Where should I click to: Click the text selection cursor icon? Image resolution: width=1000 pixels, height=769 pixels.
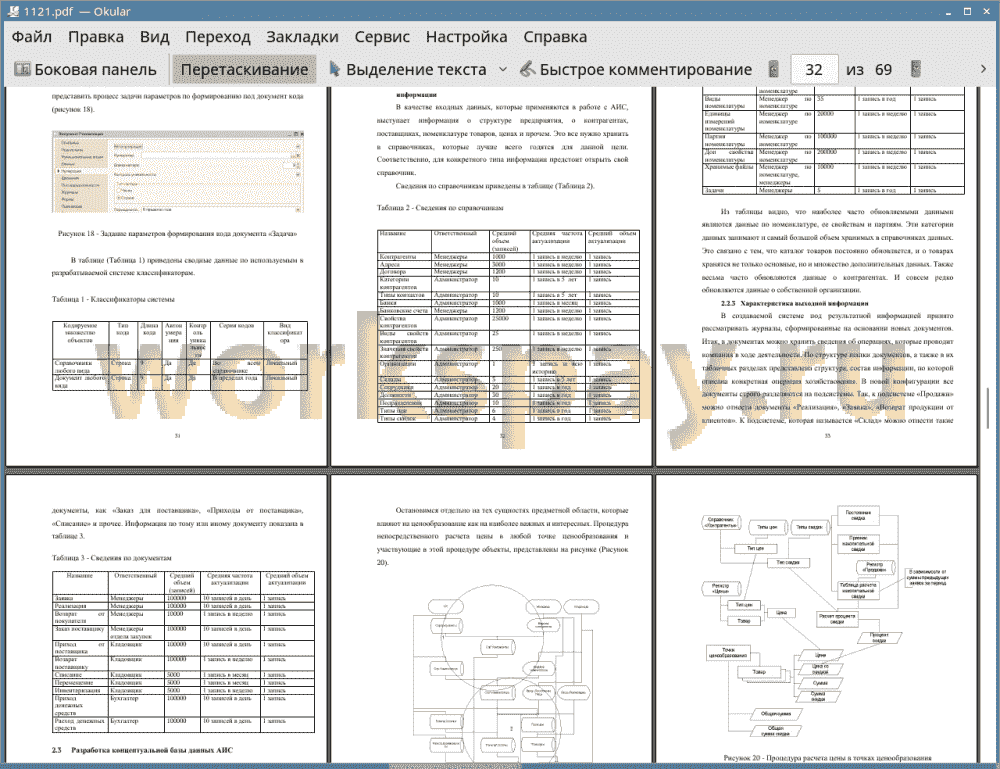334,69
